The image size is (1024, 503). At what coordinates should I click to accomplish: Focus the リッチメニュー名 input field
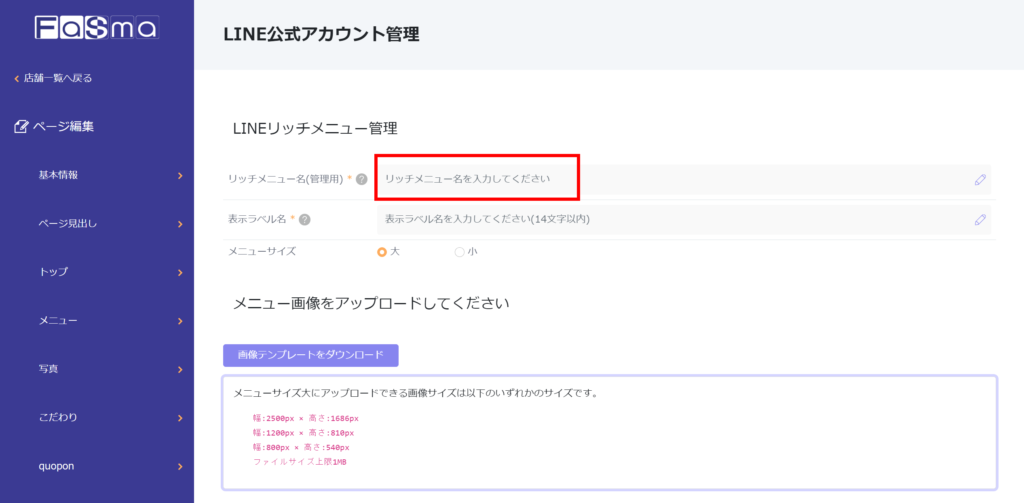pos(670,179)
